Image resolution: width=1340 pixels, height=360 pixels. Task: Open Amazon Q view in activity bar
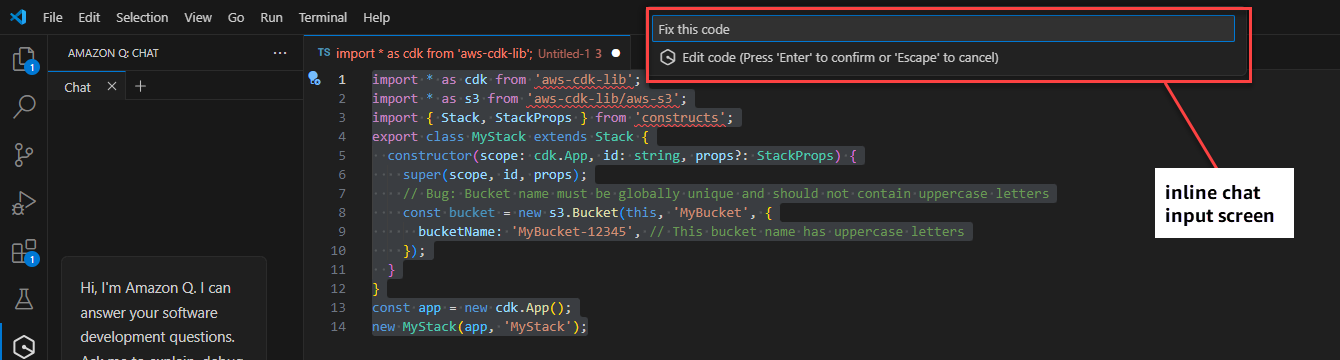[23, 346]
